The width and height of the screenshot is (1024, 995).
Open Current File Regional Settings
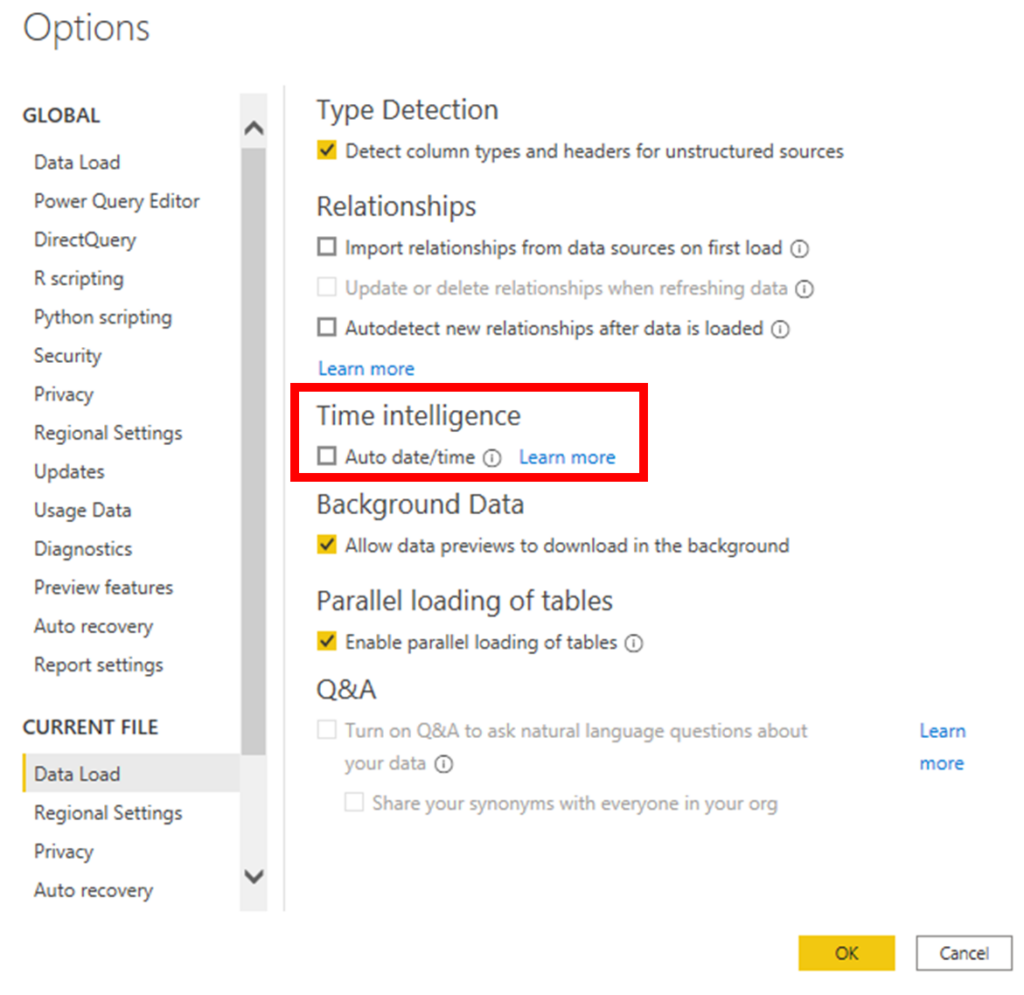coord(108,813)
